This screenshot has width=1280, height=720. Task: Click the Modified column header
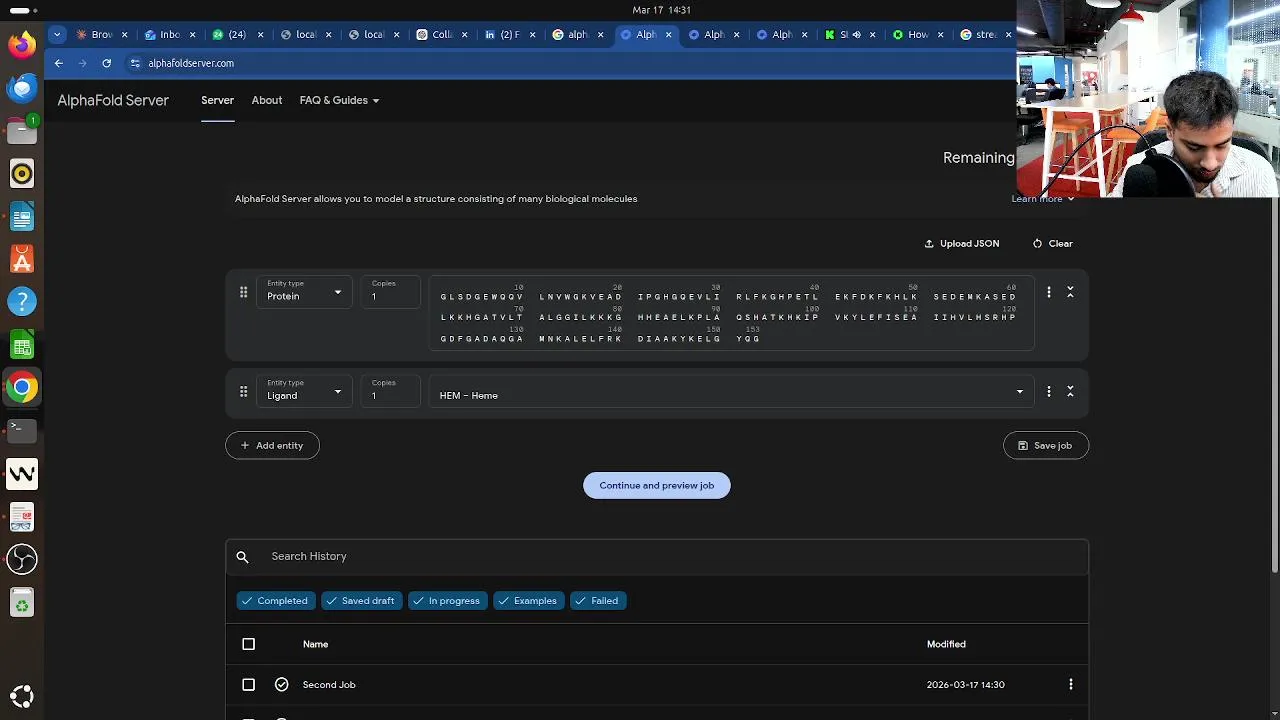[946, 644]
